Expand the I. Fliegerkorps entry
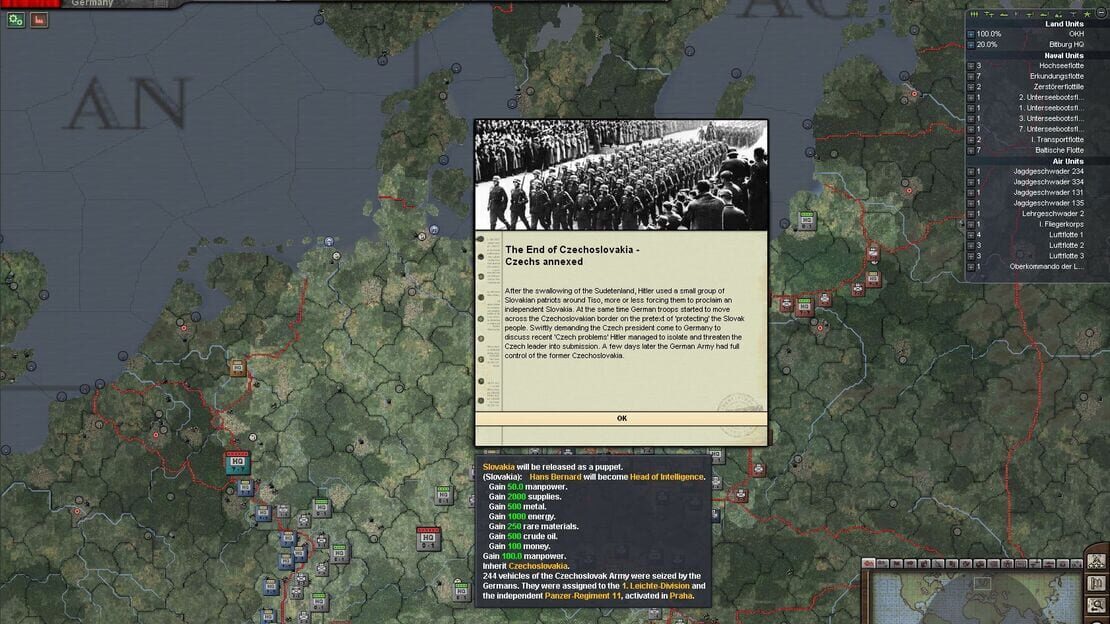Image resolution: width=1110 pixels, height=624 pixels. 971,225
